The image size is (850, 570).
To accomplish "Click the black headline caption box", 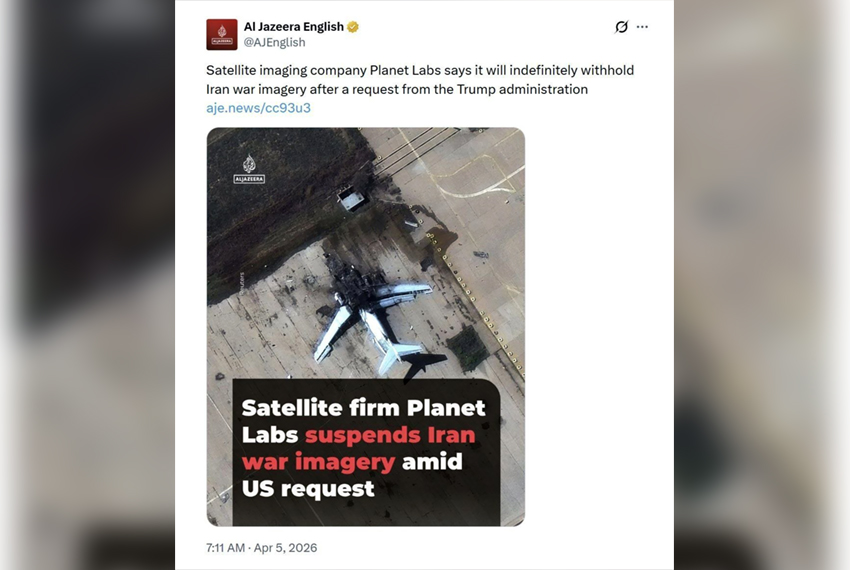I will 366,452.
